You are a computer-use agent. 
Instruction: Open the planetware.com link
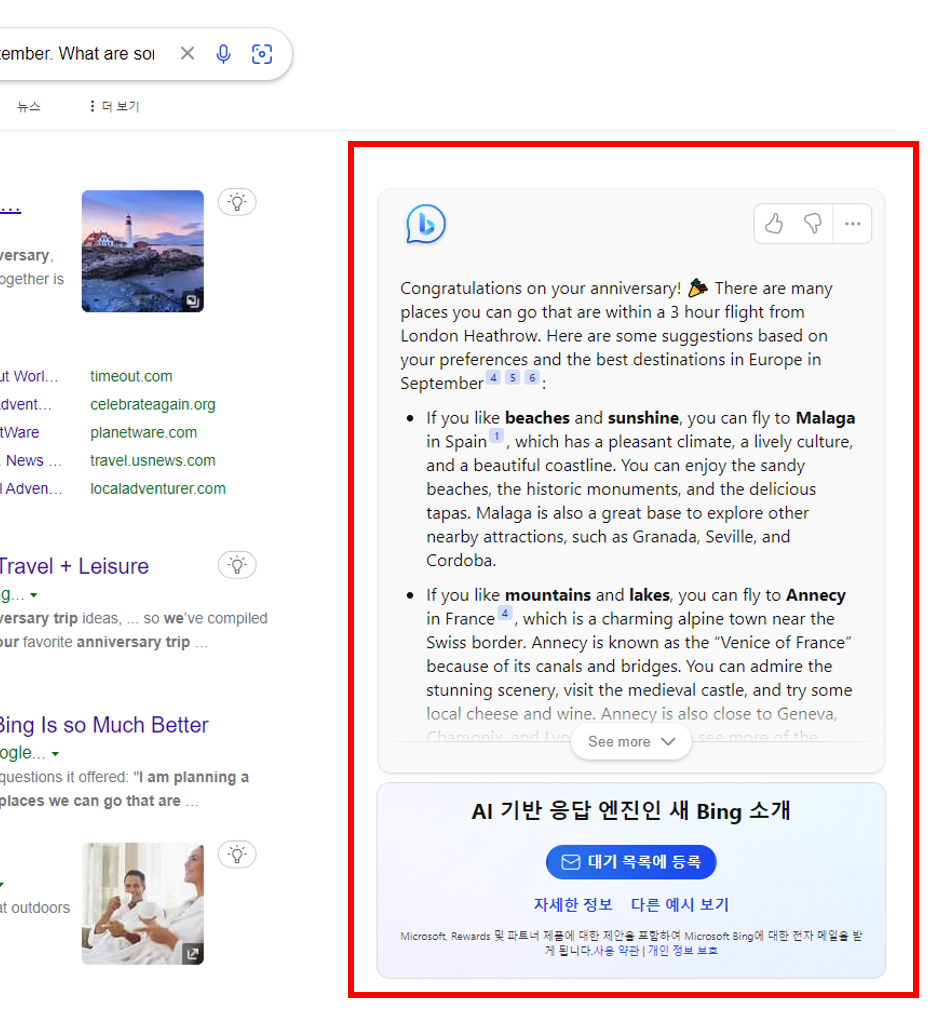click(x=144, y=433)
